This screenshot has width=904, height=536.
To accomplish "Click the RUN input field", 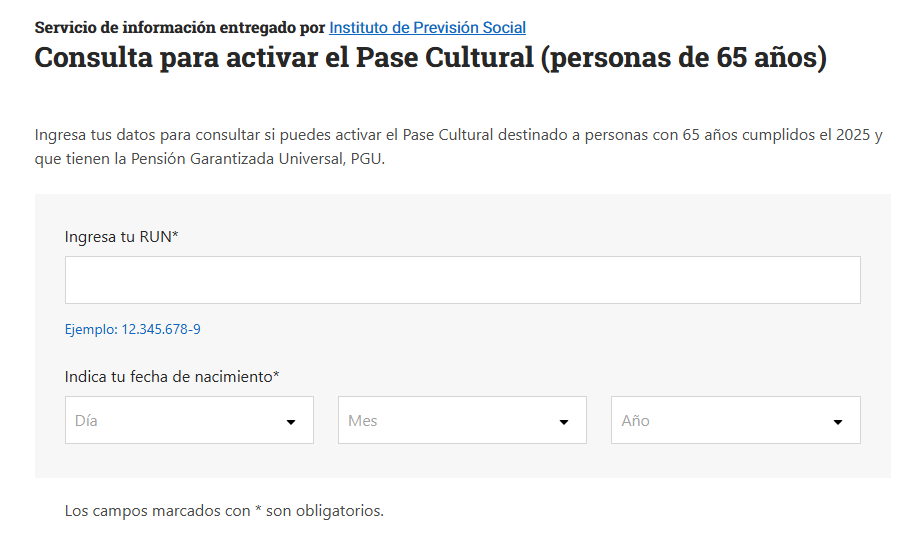I will pyautogui.click(x=462, y=280).
